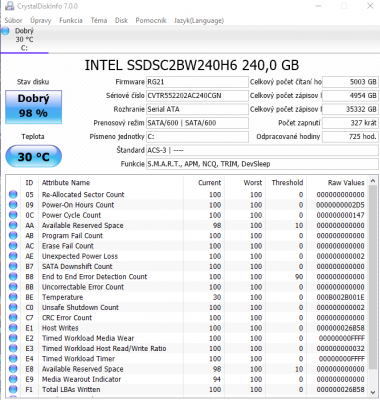The height and width of the screenshot is (400, 380).
Task: Click the blue orb beside Host Writes row
Action: pos(13,328)
